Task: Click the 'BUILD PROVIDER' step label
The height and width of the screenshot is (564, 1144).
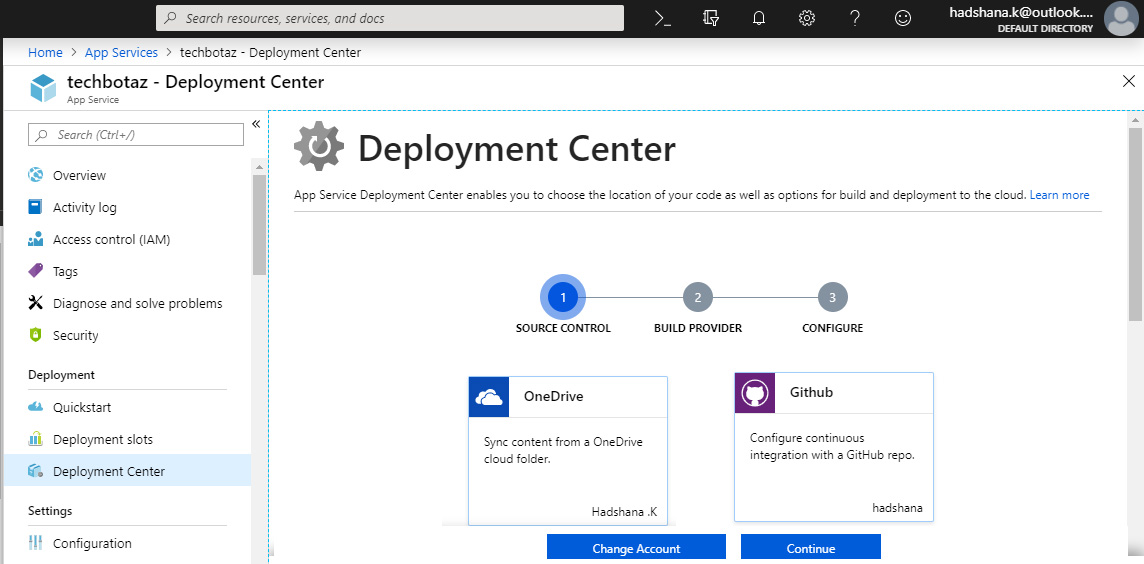Action: pos(697,328)
